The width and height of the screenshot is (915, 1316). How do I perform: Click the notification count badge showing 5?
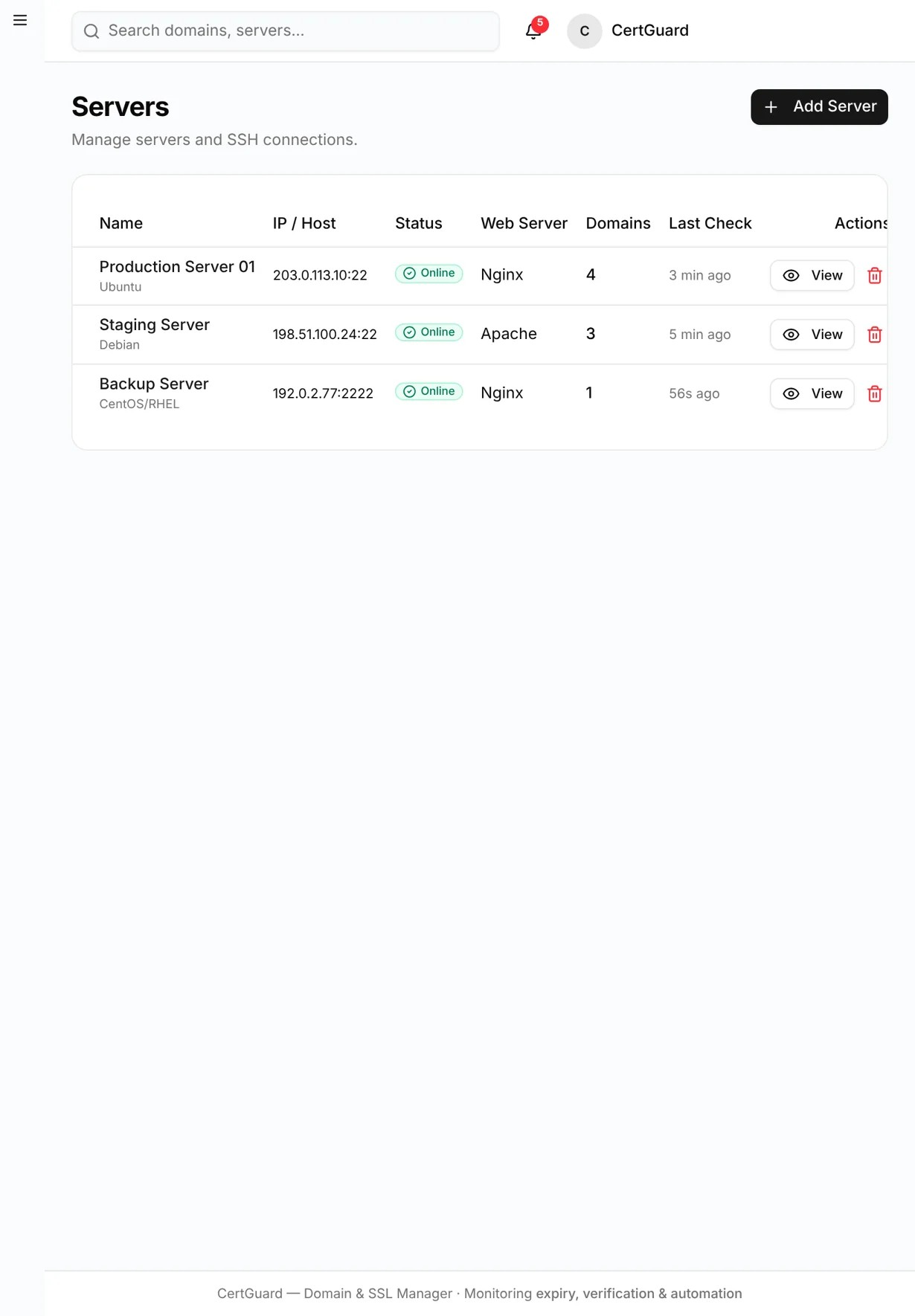tap(540, 24)
